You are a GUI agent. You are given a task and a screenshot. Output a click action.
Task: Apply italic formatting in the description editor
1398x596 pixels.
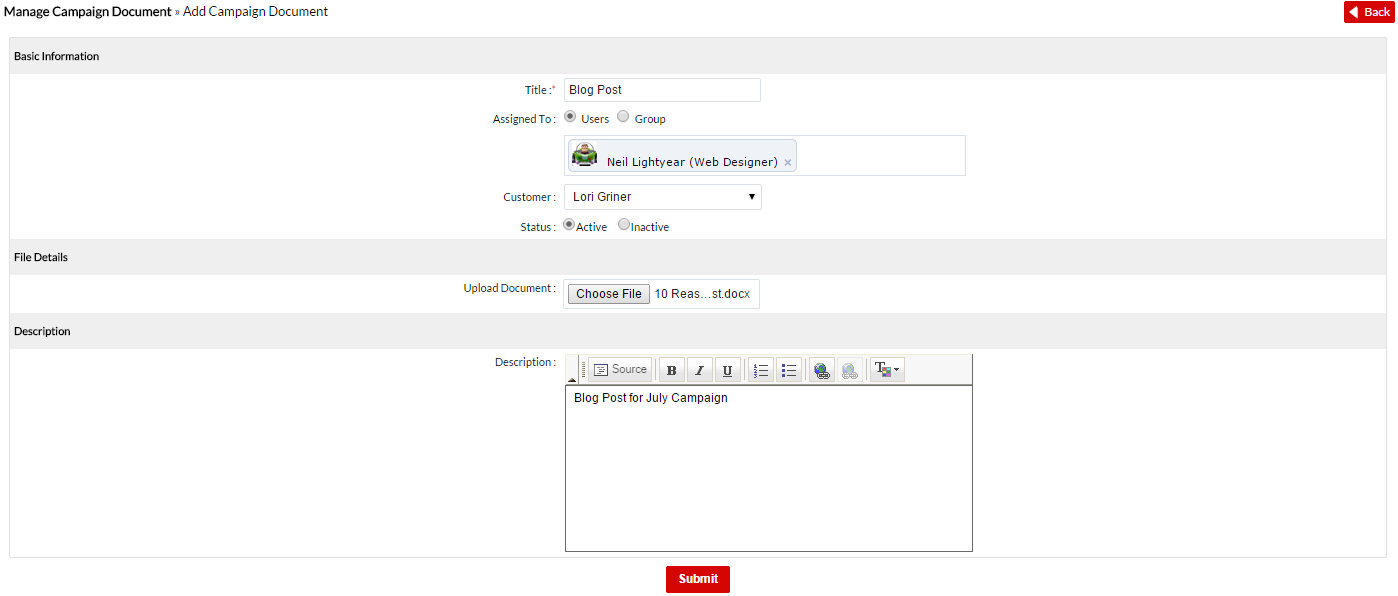pyautogui.click(x=699, y=370)
